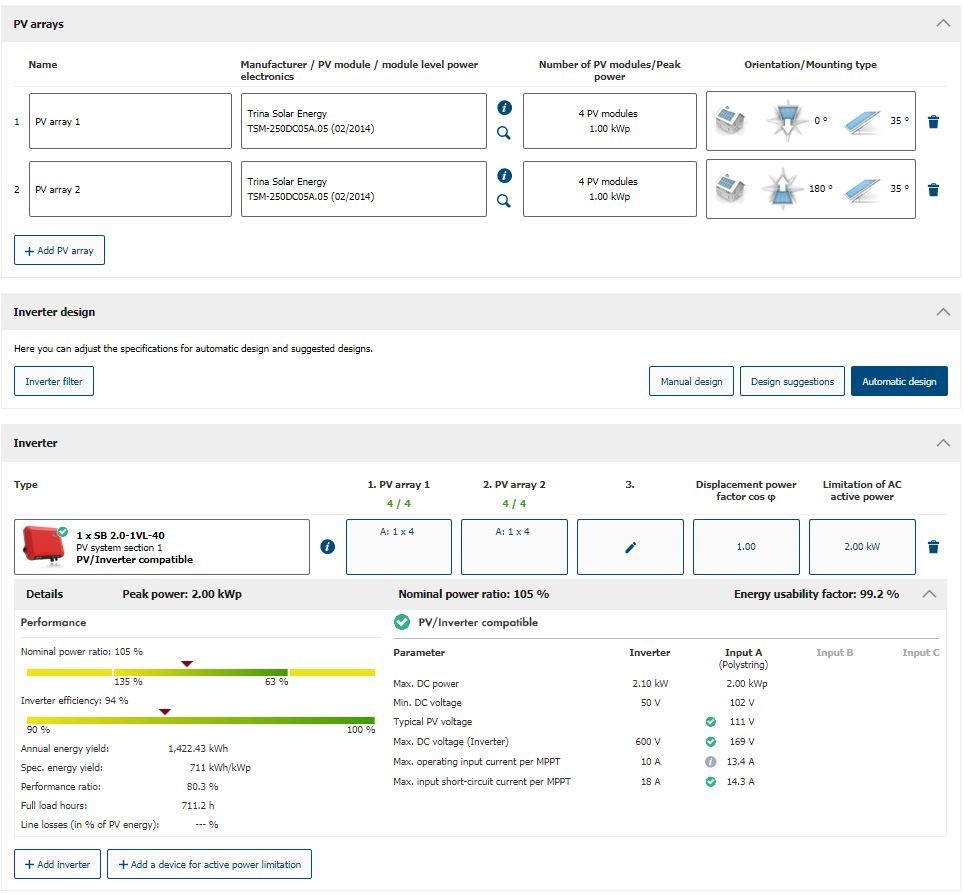Click info icon beside 13.4 A value

(710, 761)
